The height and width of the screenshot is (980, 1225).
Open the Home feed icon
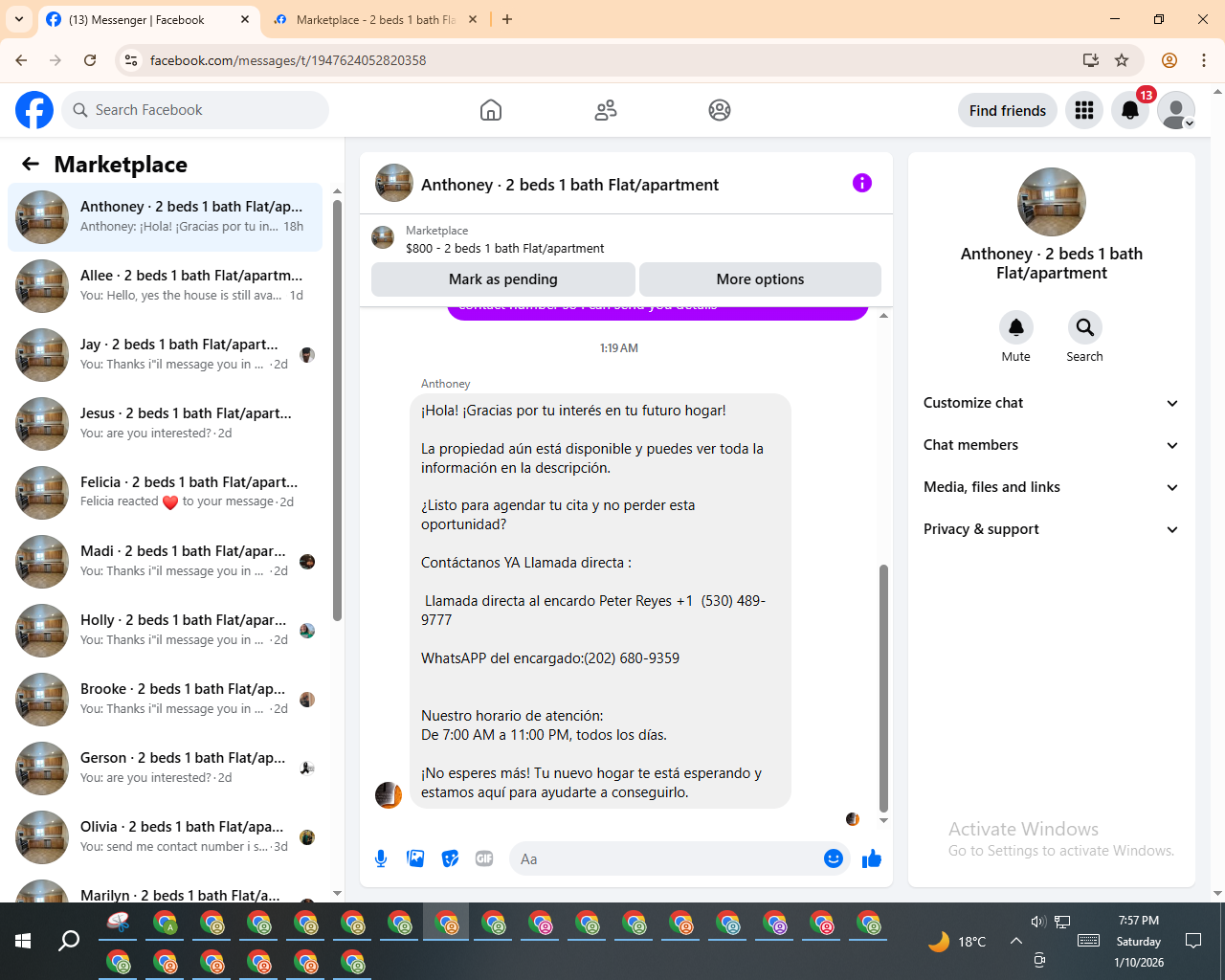tap(491, 110)
